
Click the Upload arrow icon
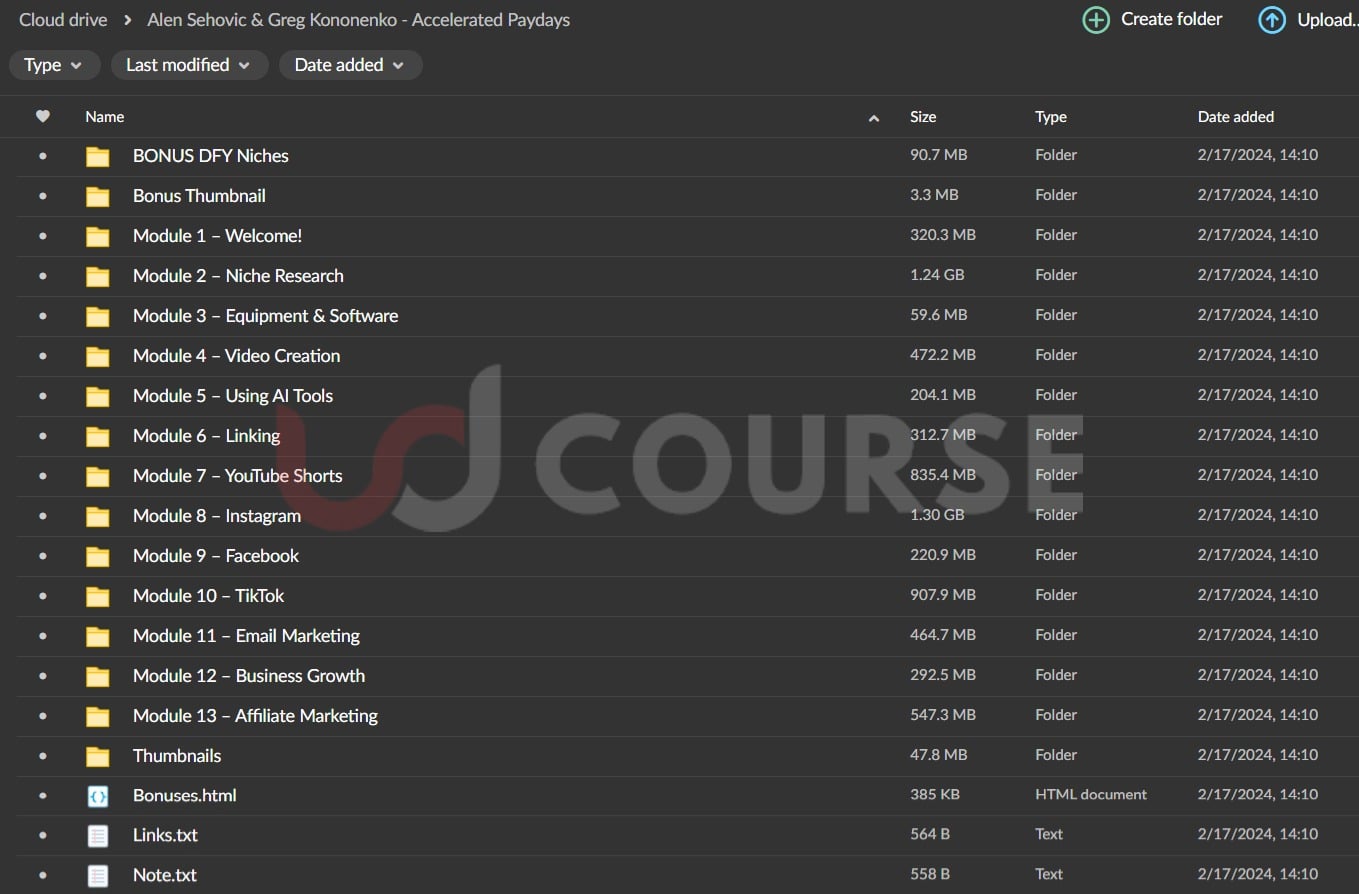(1272, 20)
